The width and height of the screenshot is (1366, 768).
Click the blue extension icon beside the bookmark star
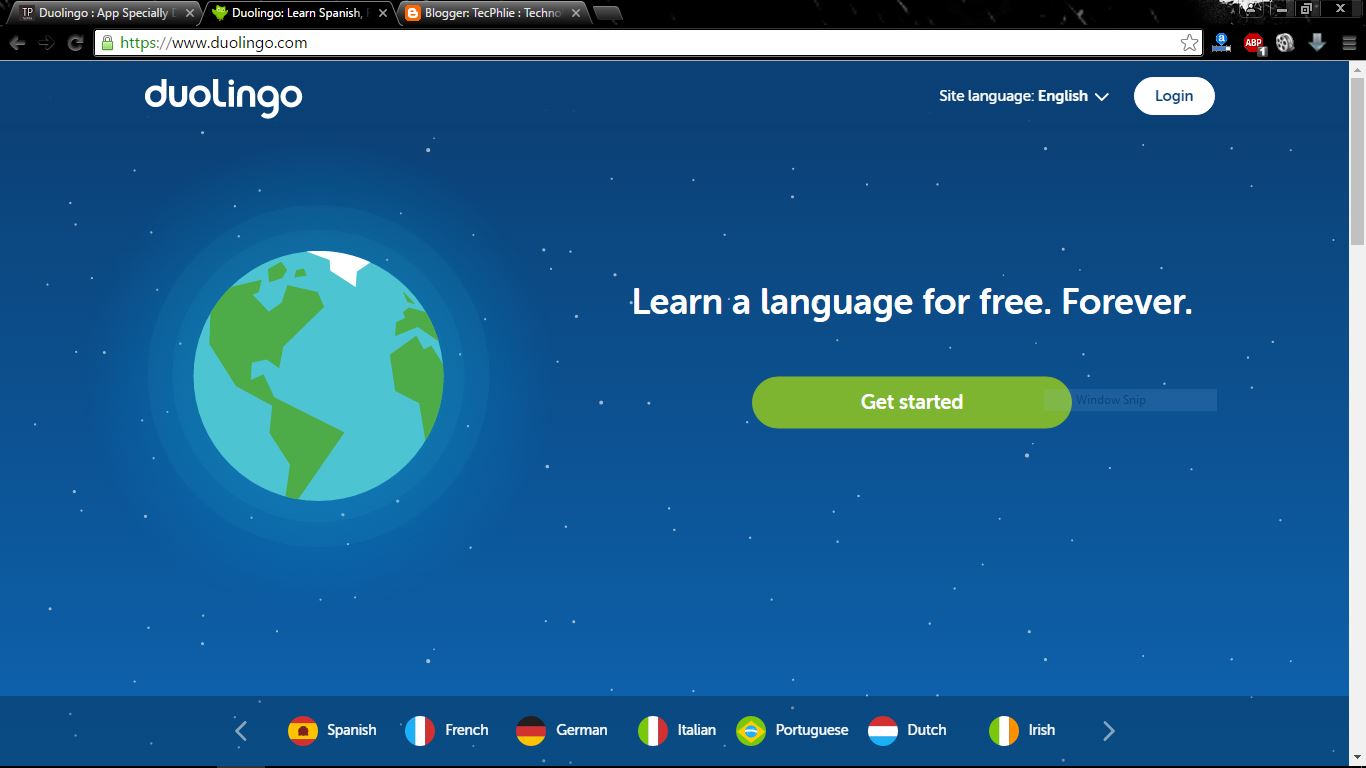pos(1221,42)
